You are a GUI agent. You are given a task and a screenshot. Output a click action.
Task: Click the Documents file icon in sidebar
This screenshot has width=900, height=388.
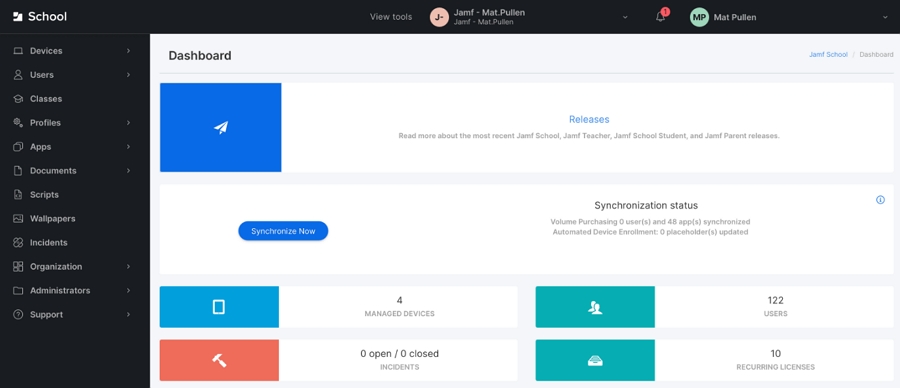tap(18, 170)
